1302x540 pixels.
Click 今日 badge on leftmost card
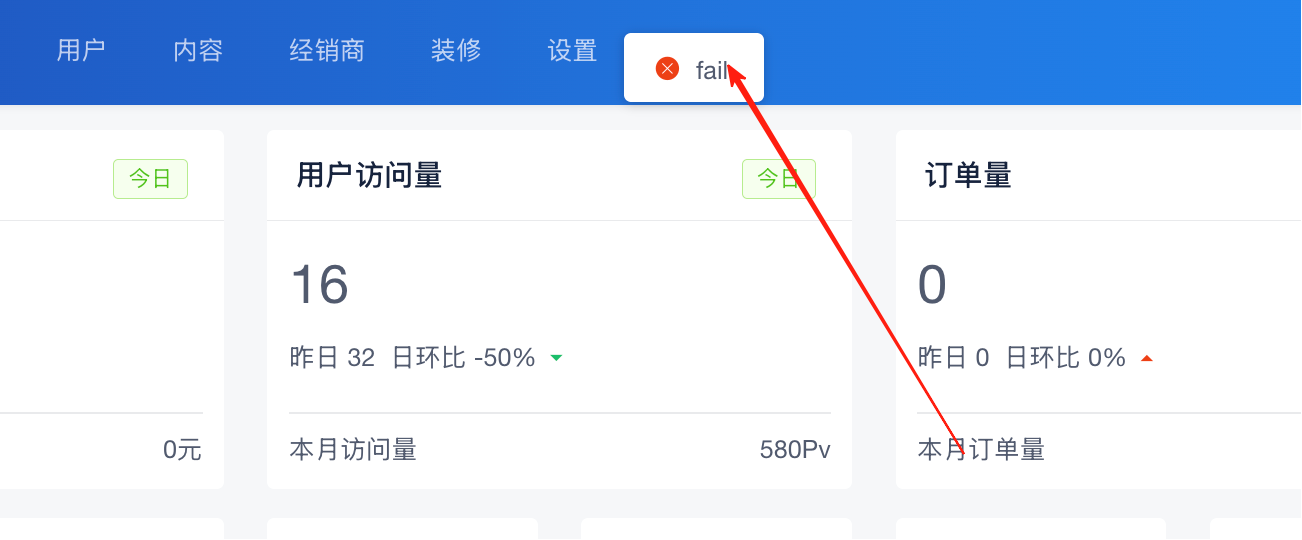[x=150, y=179]
